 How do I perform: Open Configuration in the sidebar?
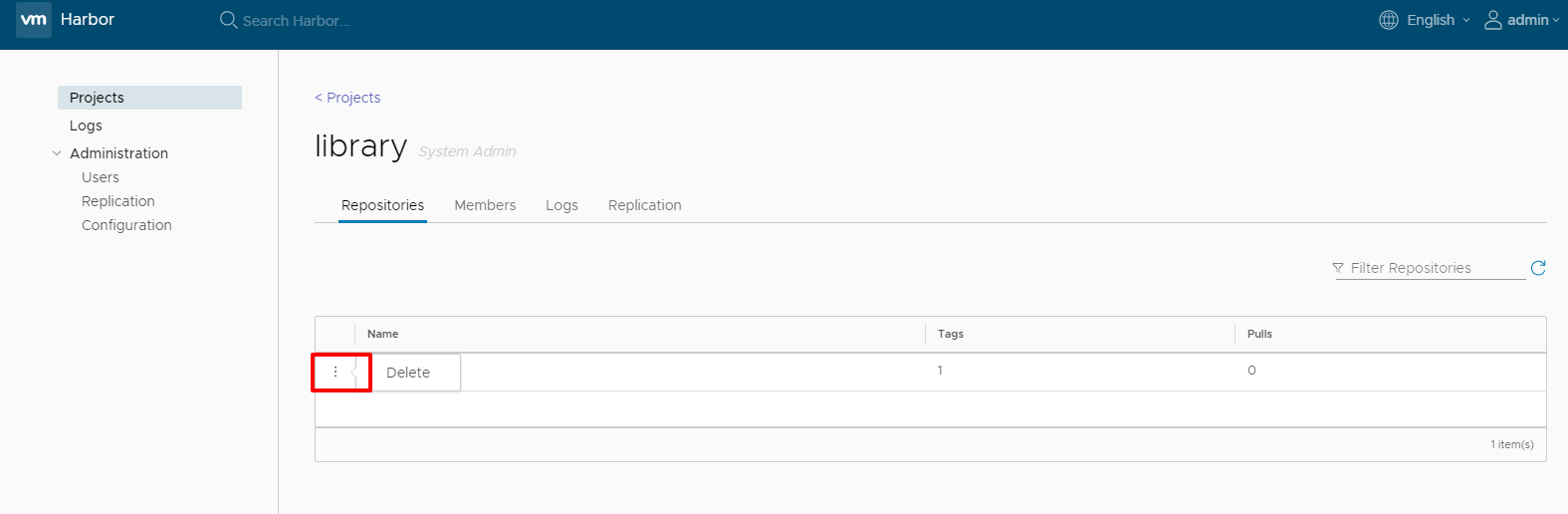(x=126, y=225)
